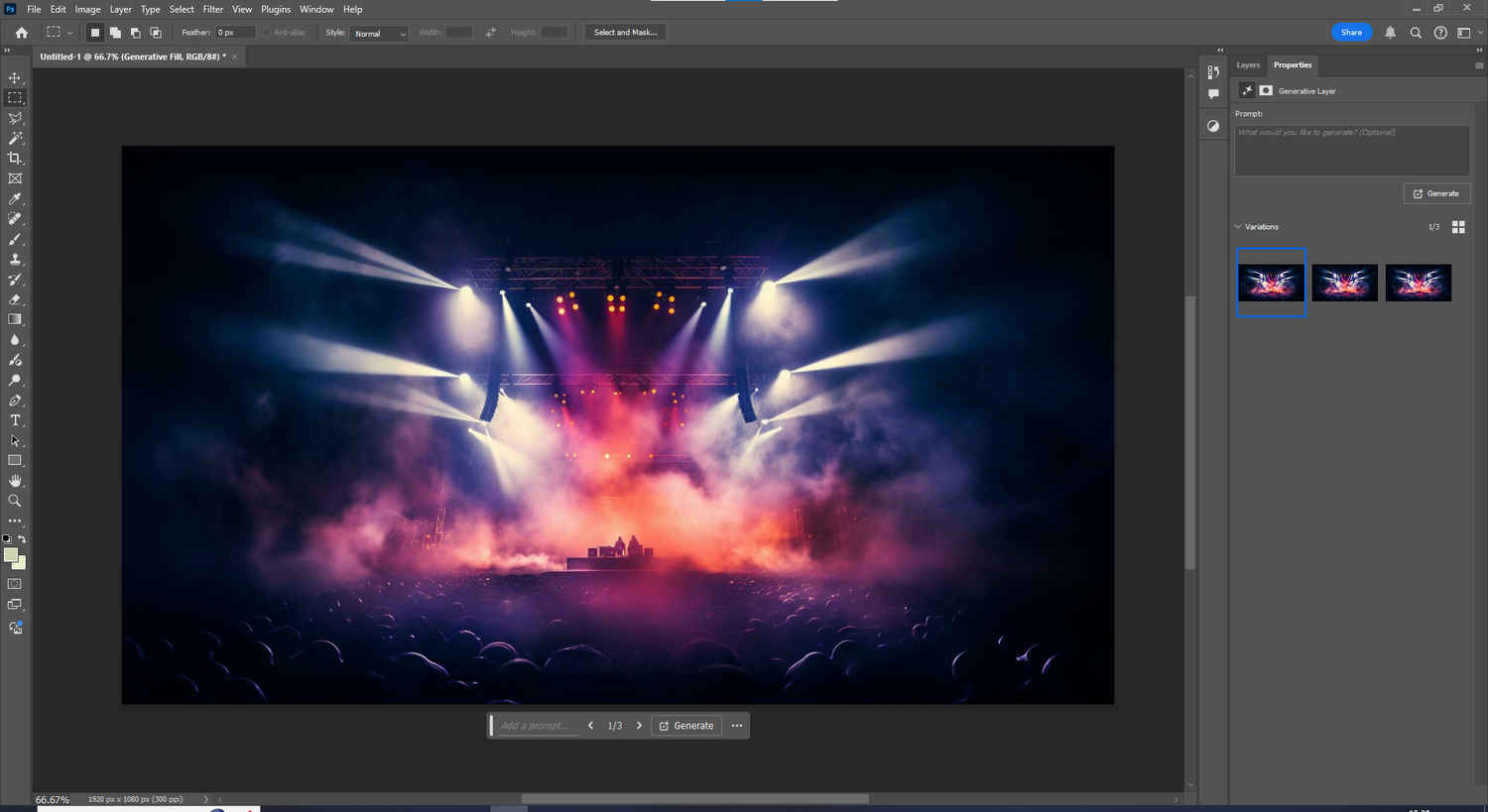
Task: Select the Crop tool
Action: (15, 159)
